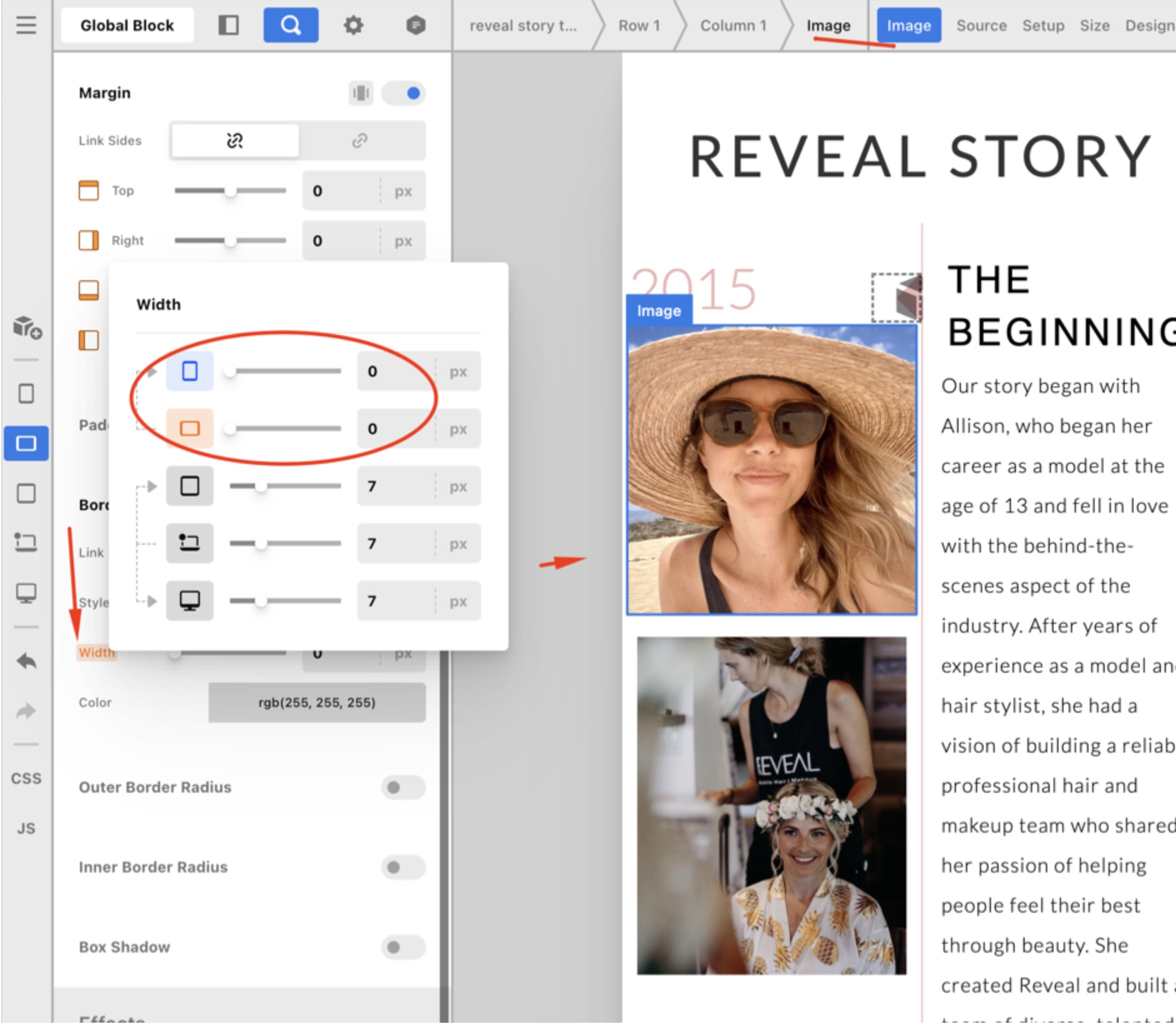Screen dimensions: 1176x1024
Task: Enable Inner Border Radius toggle
Action: [403, 867]
